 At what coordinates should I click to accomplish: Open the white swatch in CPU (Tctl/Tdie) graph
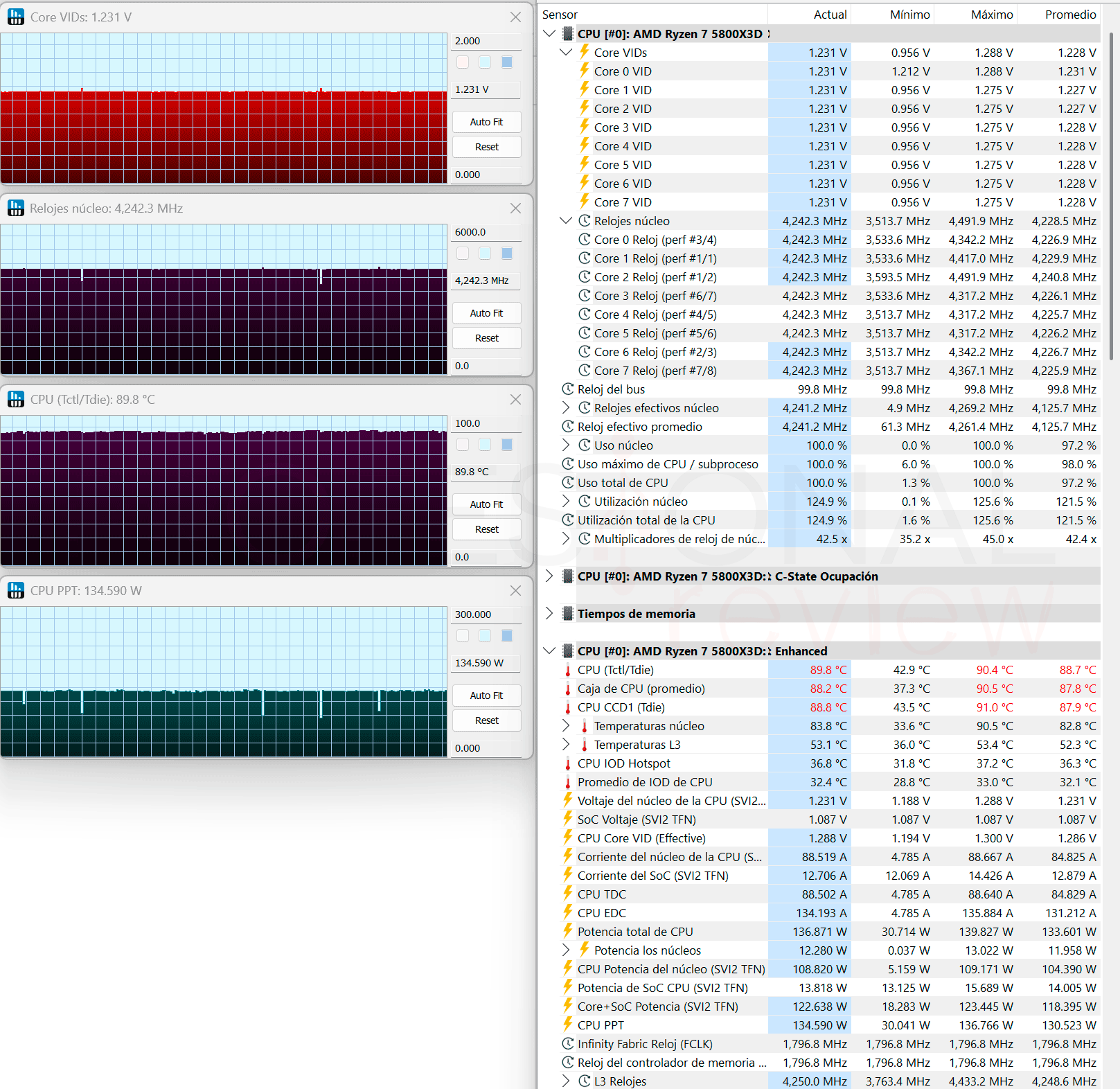coord(463,445)
